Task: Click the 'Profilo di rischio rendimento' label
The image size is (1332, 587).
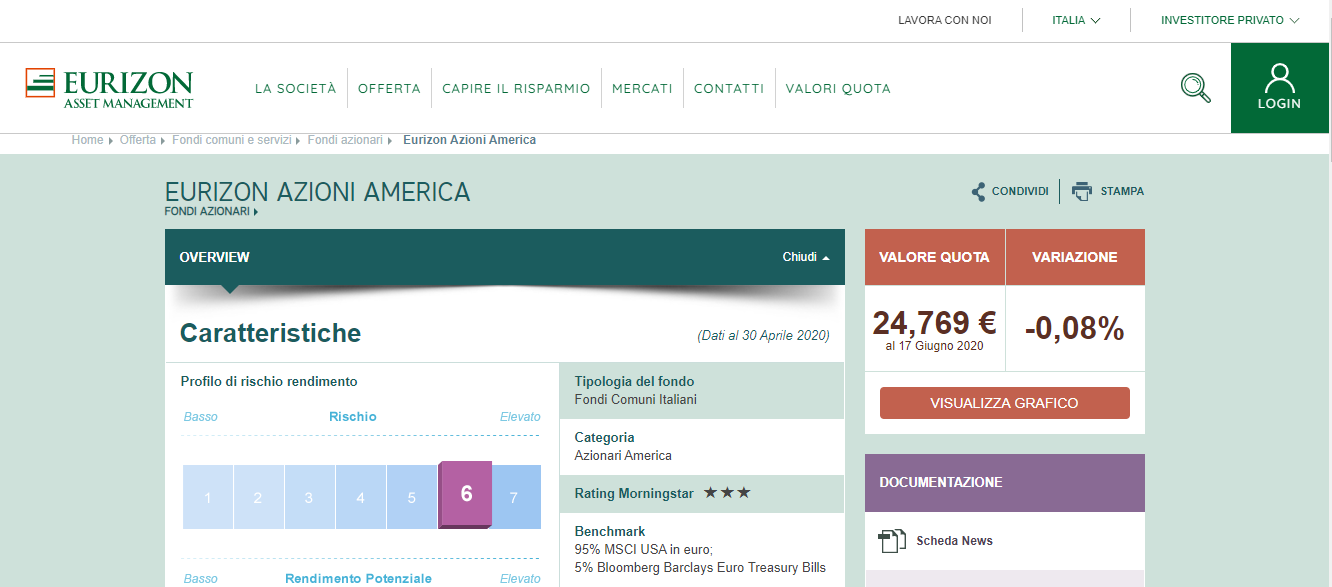Action: [x=269, y=381]
